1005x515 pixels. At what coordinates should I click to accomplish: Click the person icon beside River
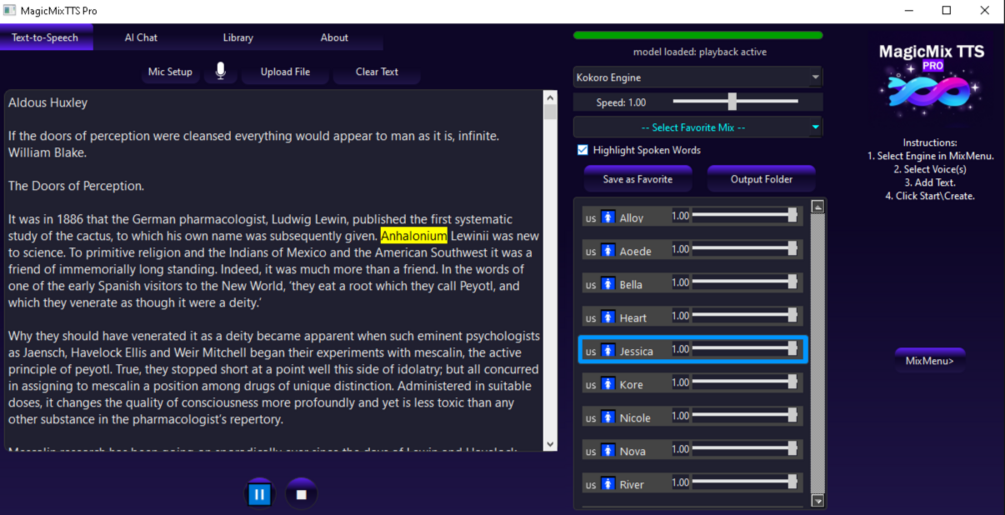[x=608, y=484]
